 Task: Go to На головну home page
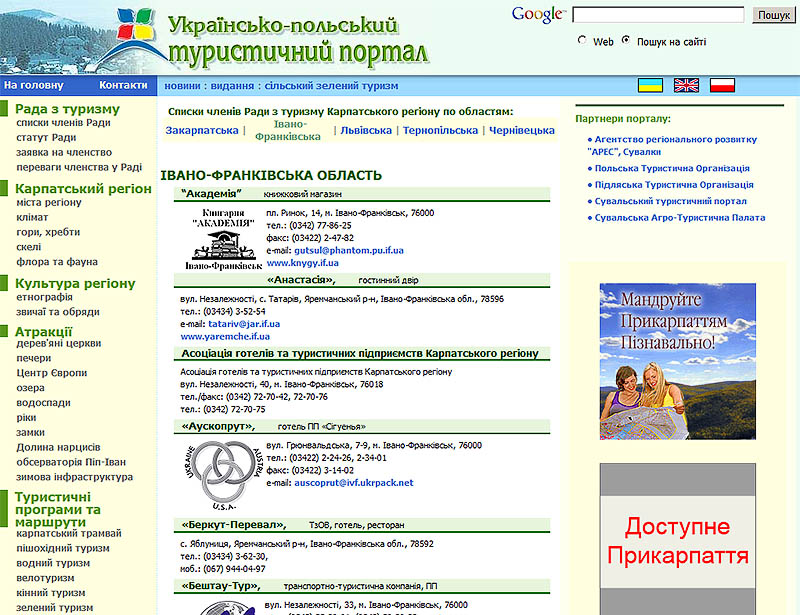pyautogui.click(x=34, y=85)
